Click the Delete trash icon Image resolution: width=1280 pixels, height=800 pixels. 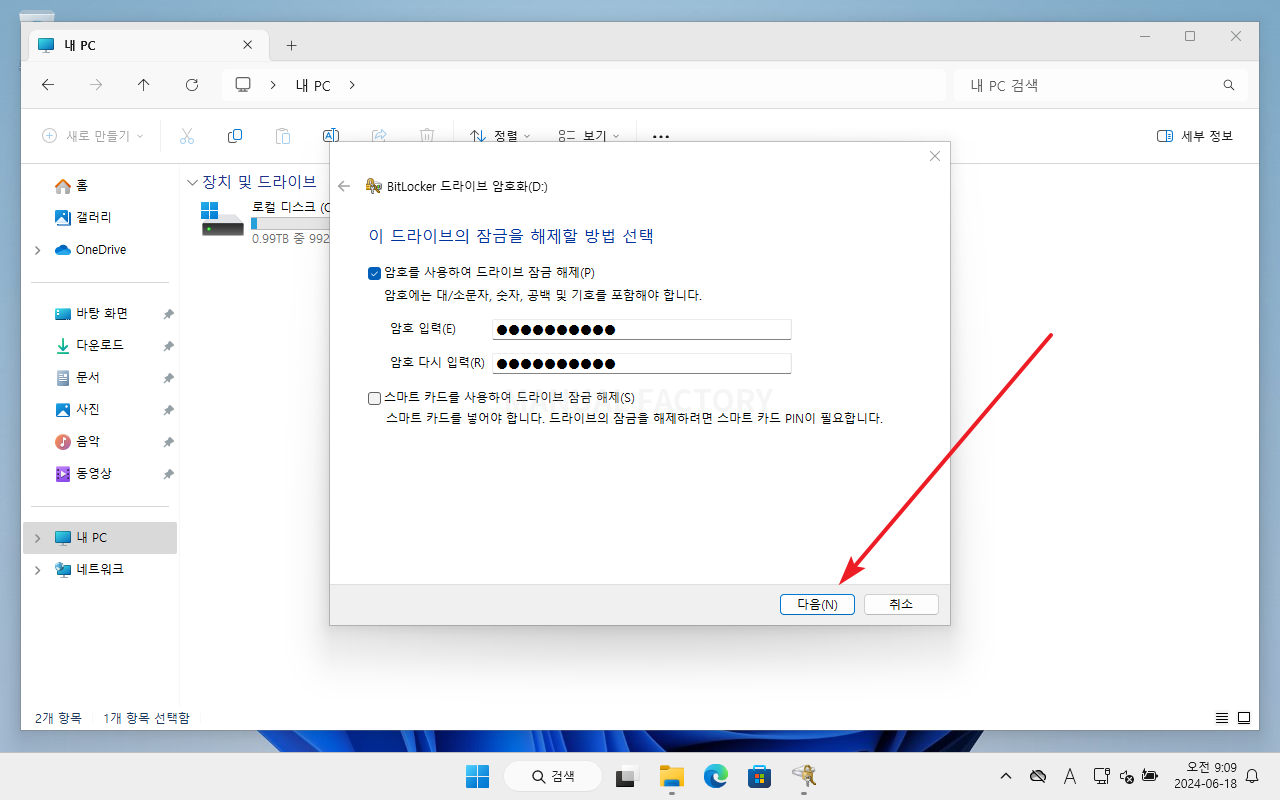pos(427,135)
